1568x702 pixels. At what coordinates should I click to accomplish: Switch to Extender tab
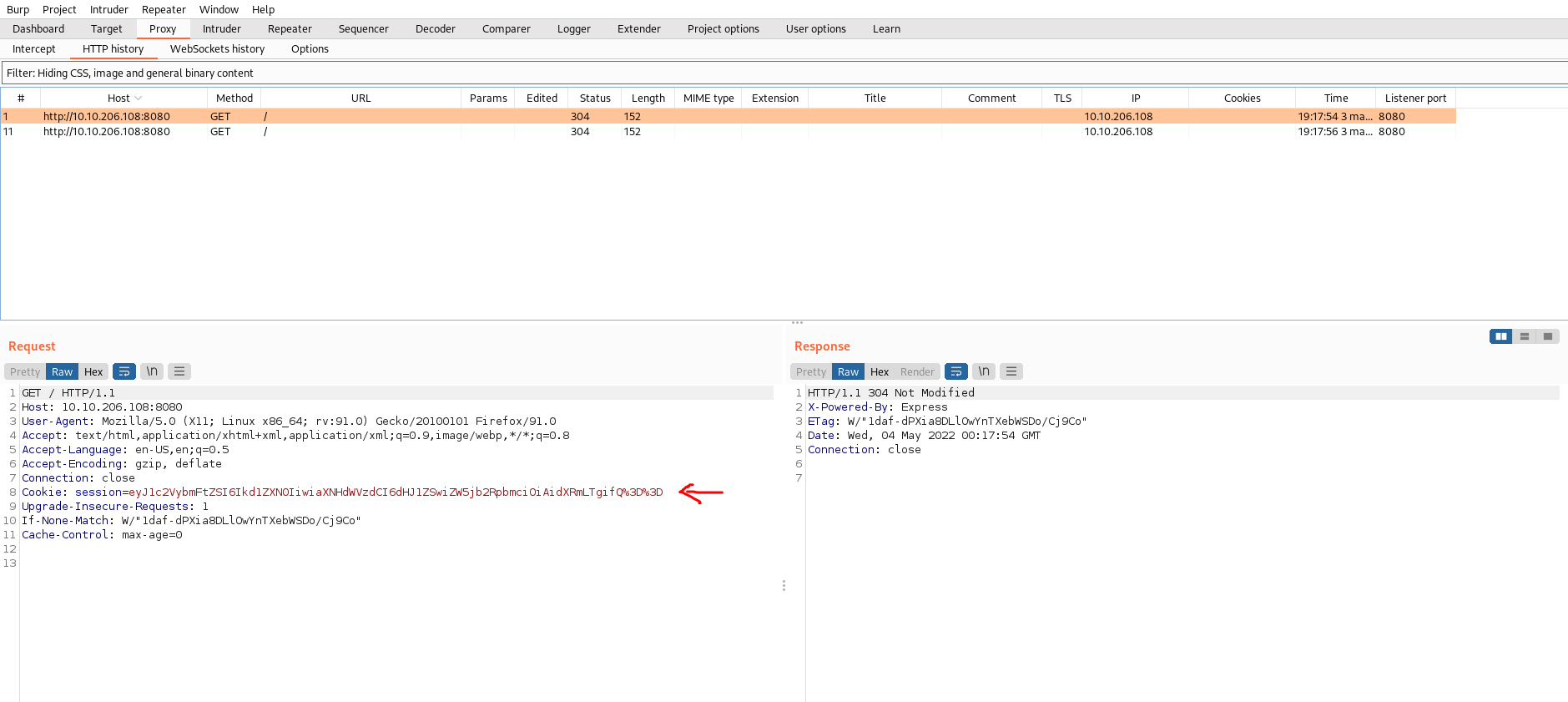[x=639, y=28]
